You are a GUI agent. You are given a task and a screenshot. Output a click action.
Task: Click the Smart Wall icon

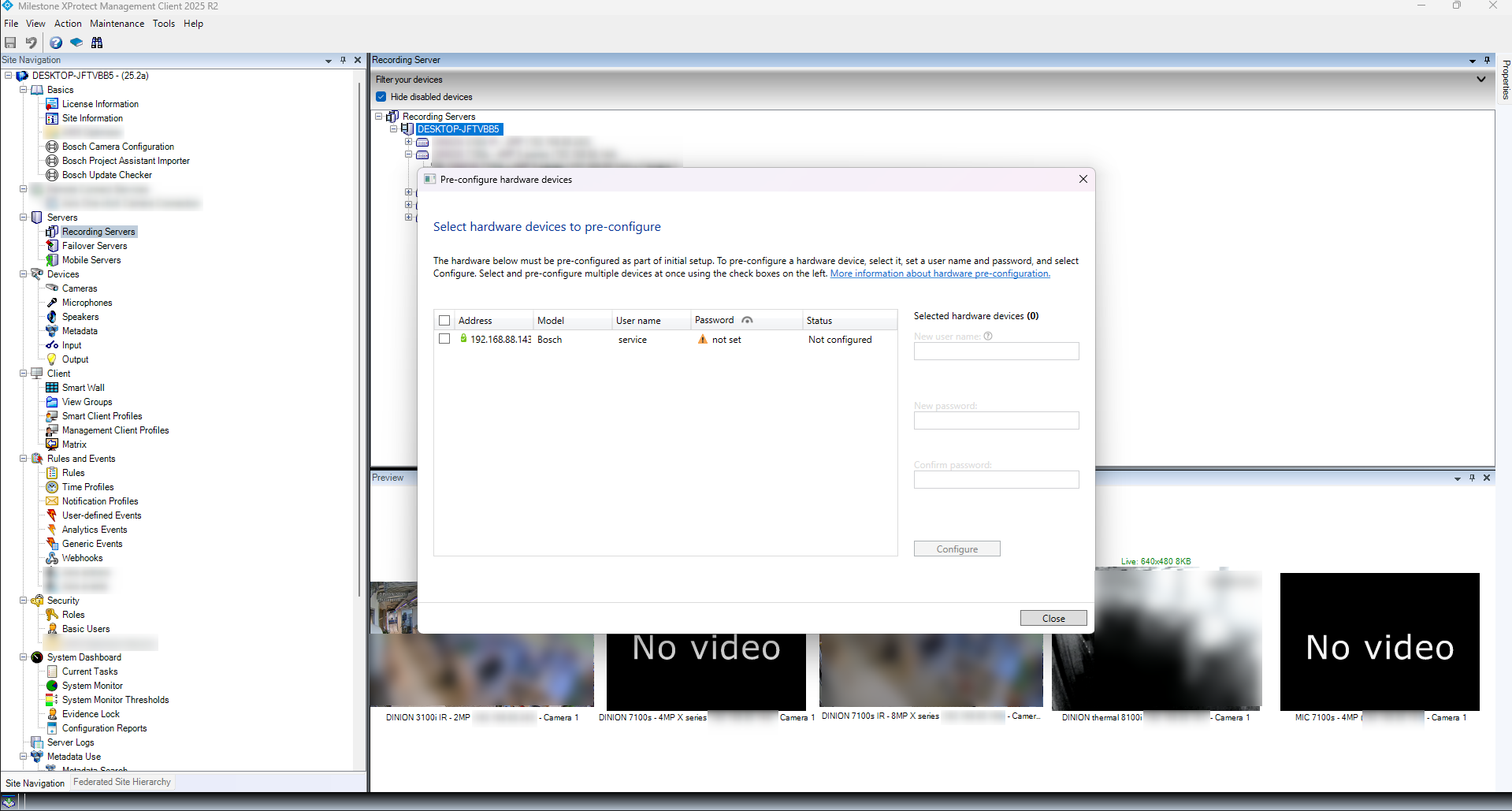(x=52, y=388)
